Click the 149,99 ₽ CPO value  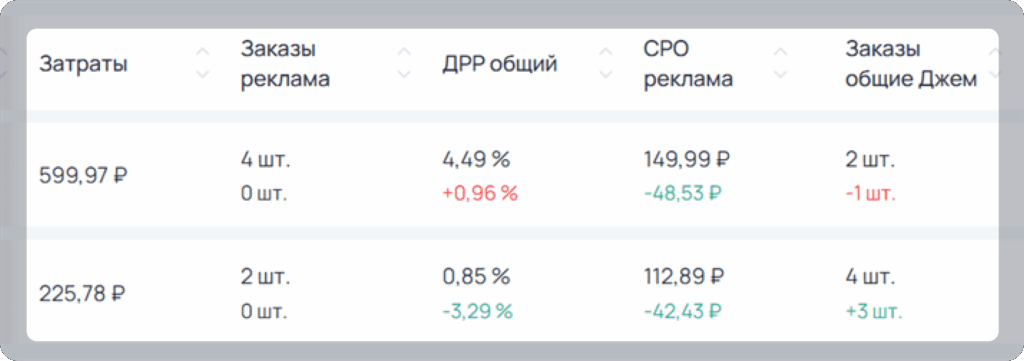pyautogui.click(x=687, y=159)
